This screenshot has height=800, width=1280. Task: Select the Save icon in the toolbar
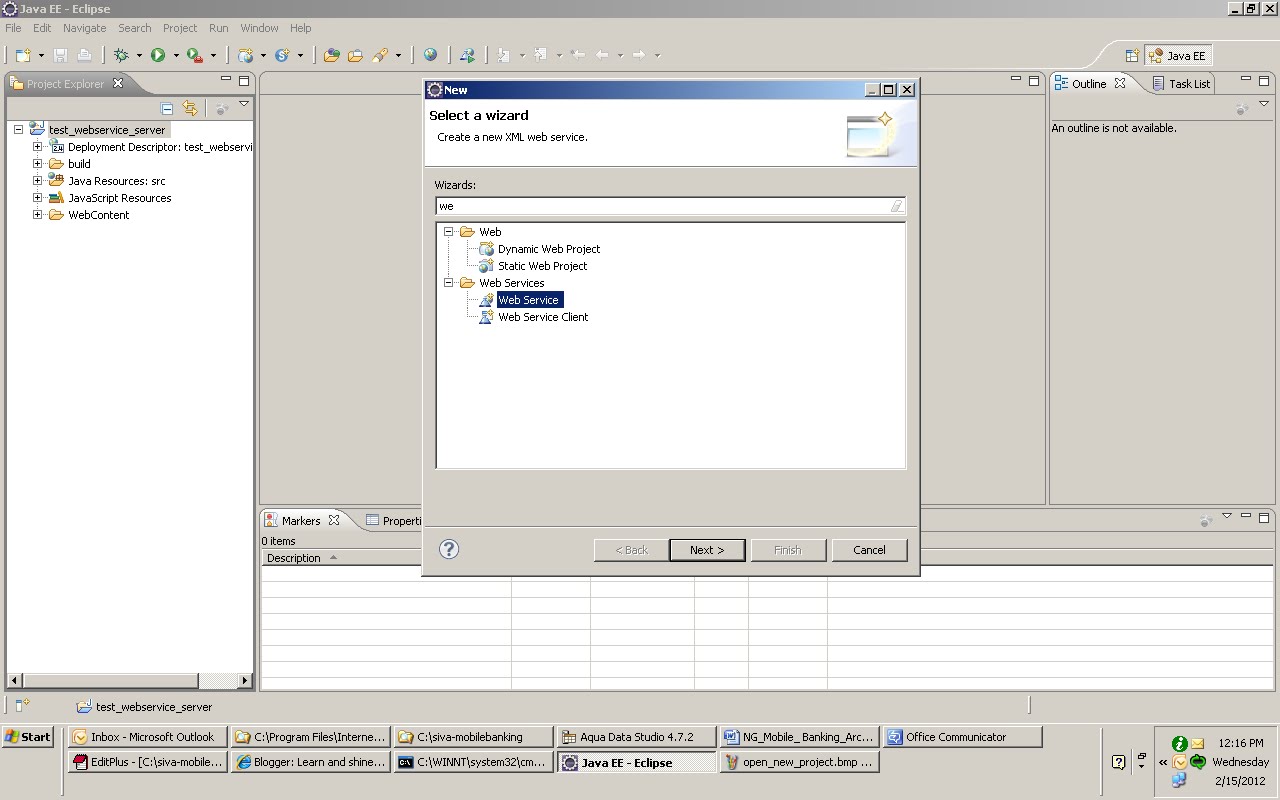[x=62, y=55]
